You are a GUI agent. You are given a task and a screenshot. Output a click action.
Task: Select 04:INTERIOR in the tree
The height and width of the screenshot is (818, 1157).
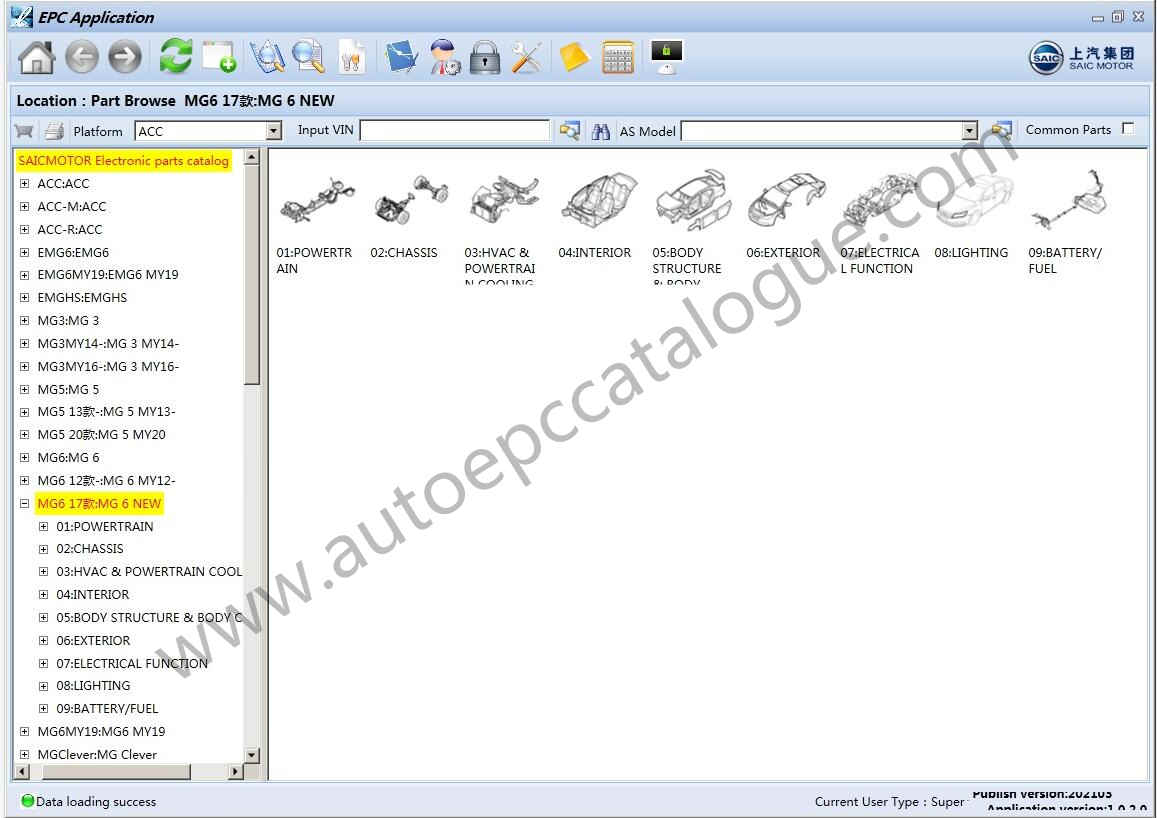pos(92,595)
